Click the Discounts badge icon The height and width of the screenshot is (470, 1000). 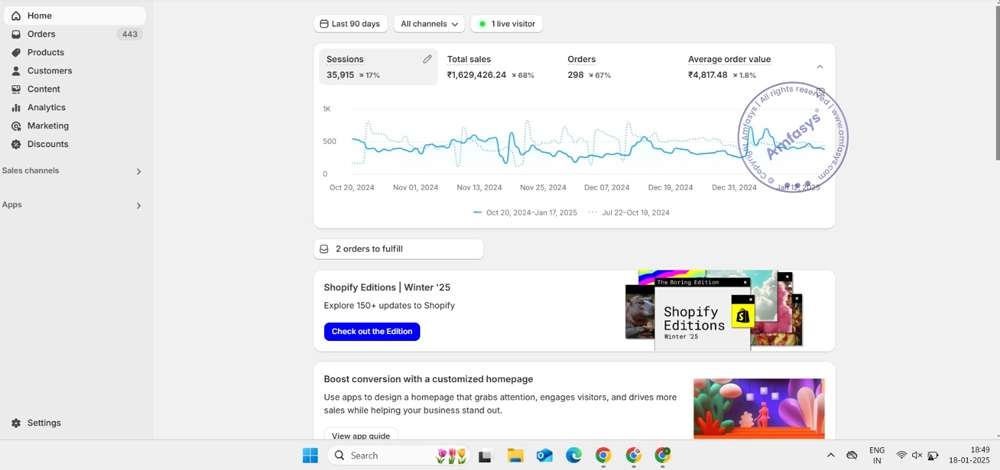[x=16, y=145]
